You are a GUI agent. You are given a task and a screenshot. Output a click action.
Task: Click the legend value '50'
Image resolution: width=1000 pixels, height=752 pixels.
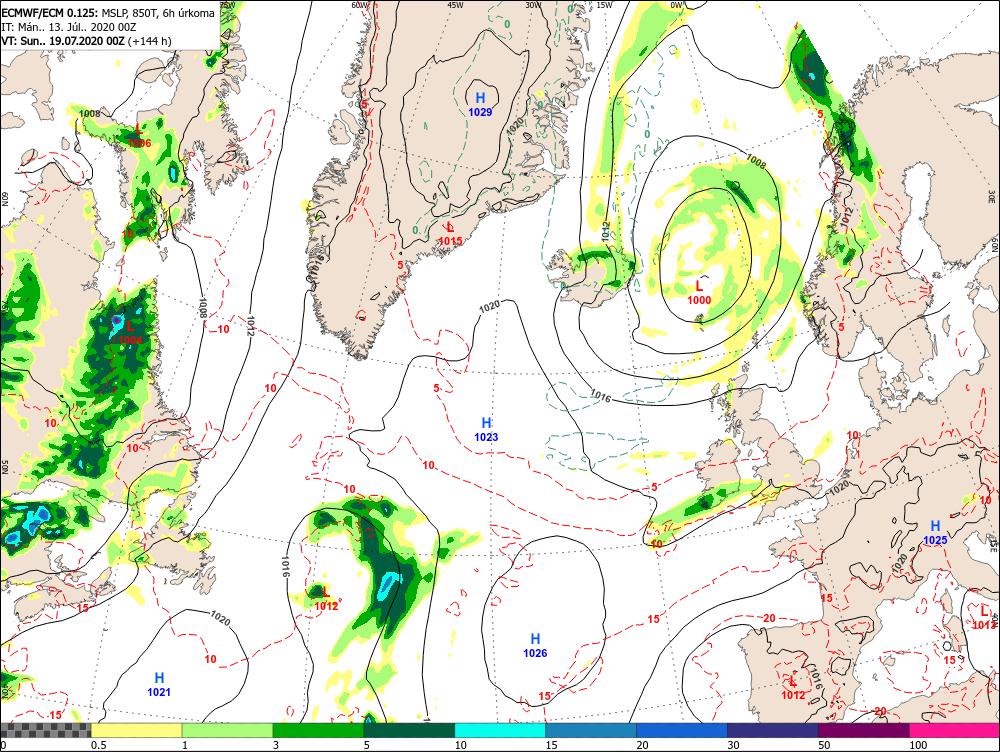click(x=824, y=745)
